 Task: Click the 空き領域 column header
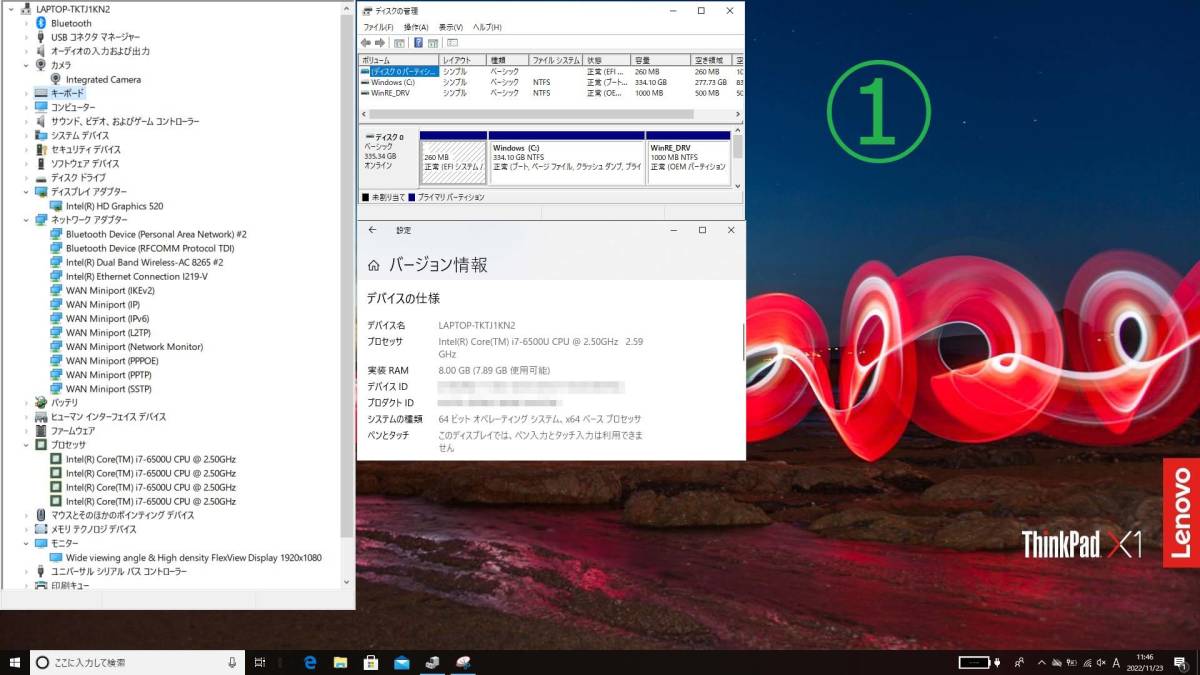tap(712, 61)
